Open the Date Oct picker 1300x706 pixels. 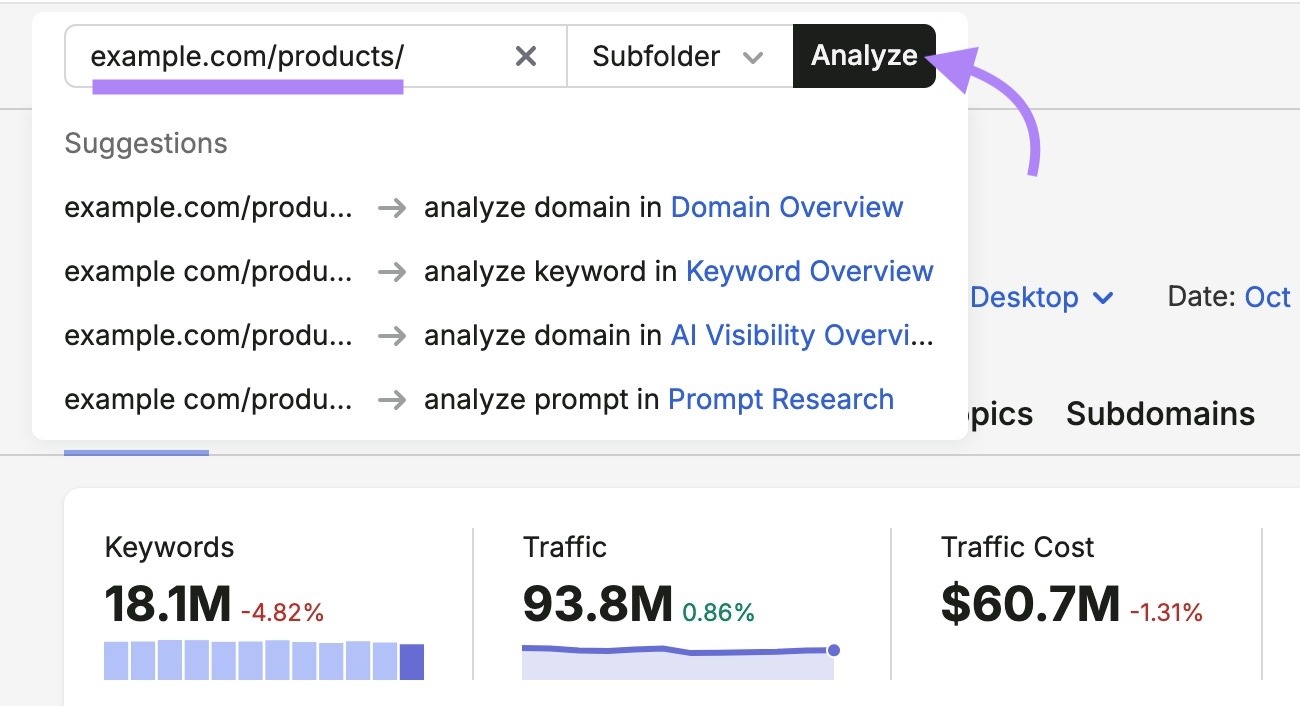point(1268,297)
